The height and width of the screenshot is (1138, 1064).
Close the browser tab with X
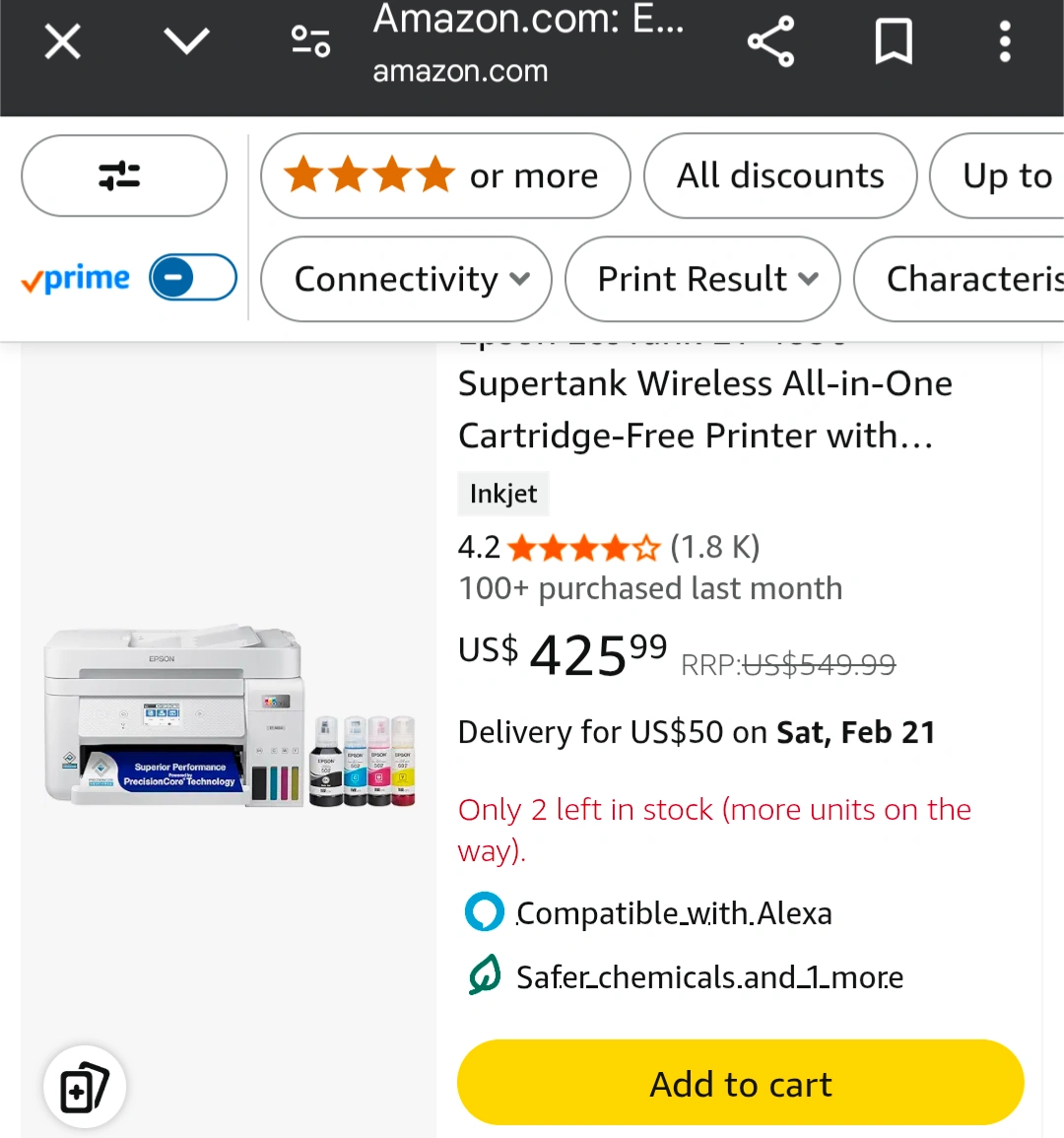(63, 42)
